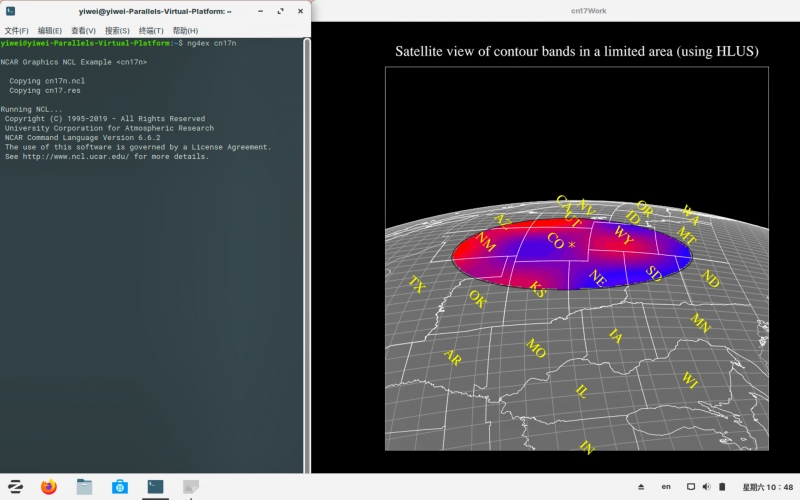Screen dimensions: 800x500
Task: Click the terminal icon in title bar
Action: [x=10, y=10]
